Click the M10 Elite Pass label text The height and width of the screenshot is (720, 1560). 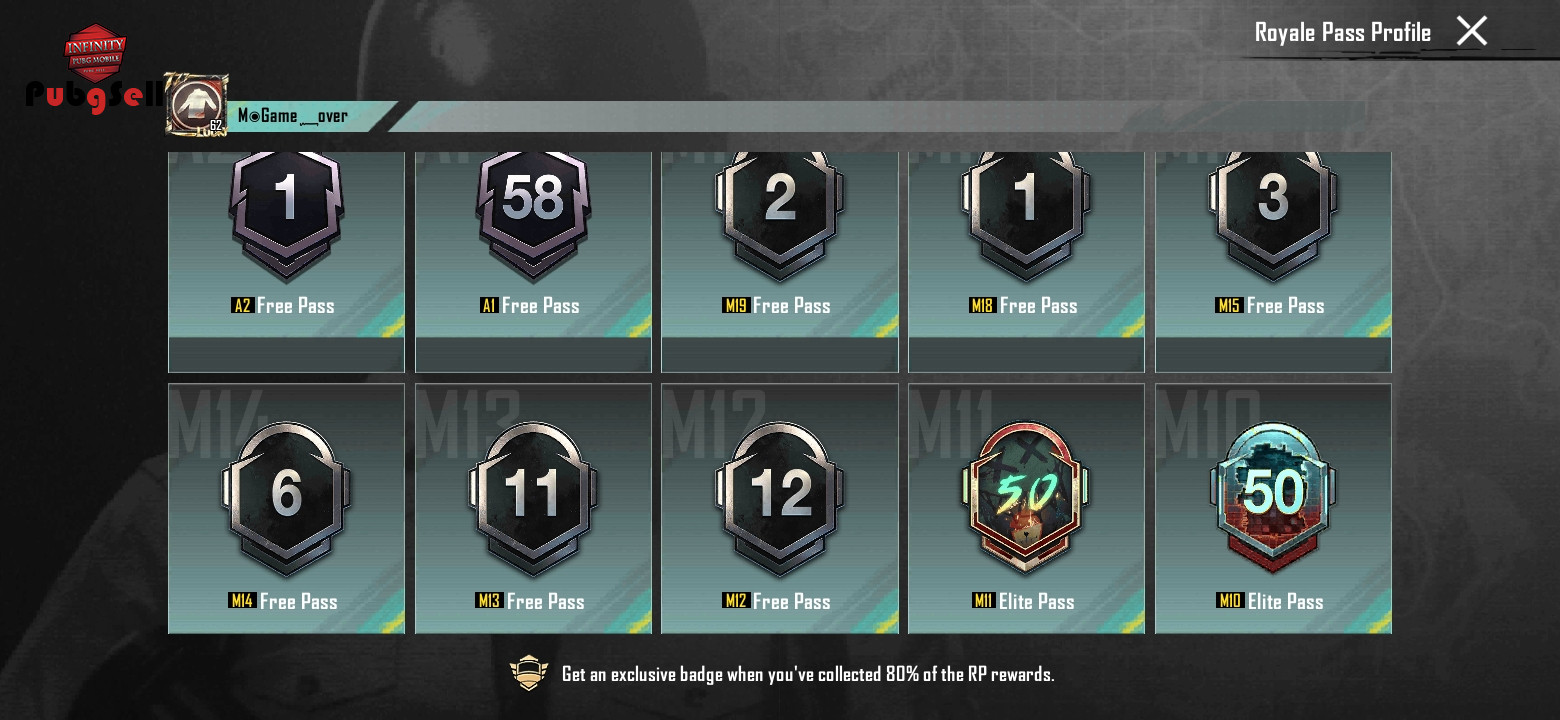(1270, 601)
